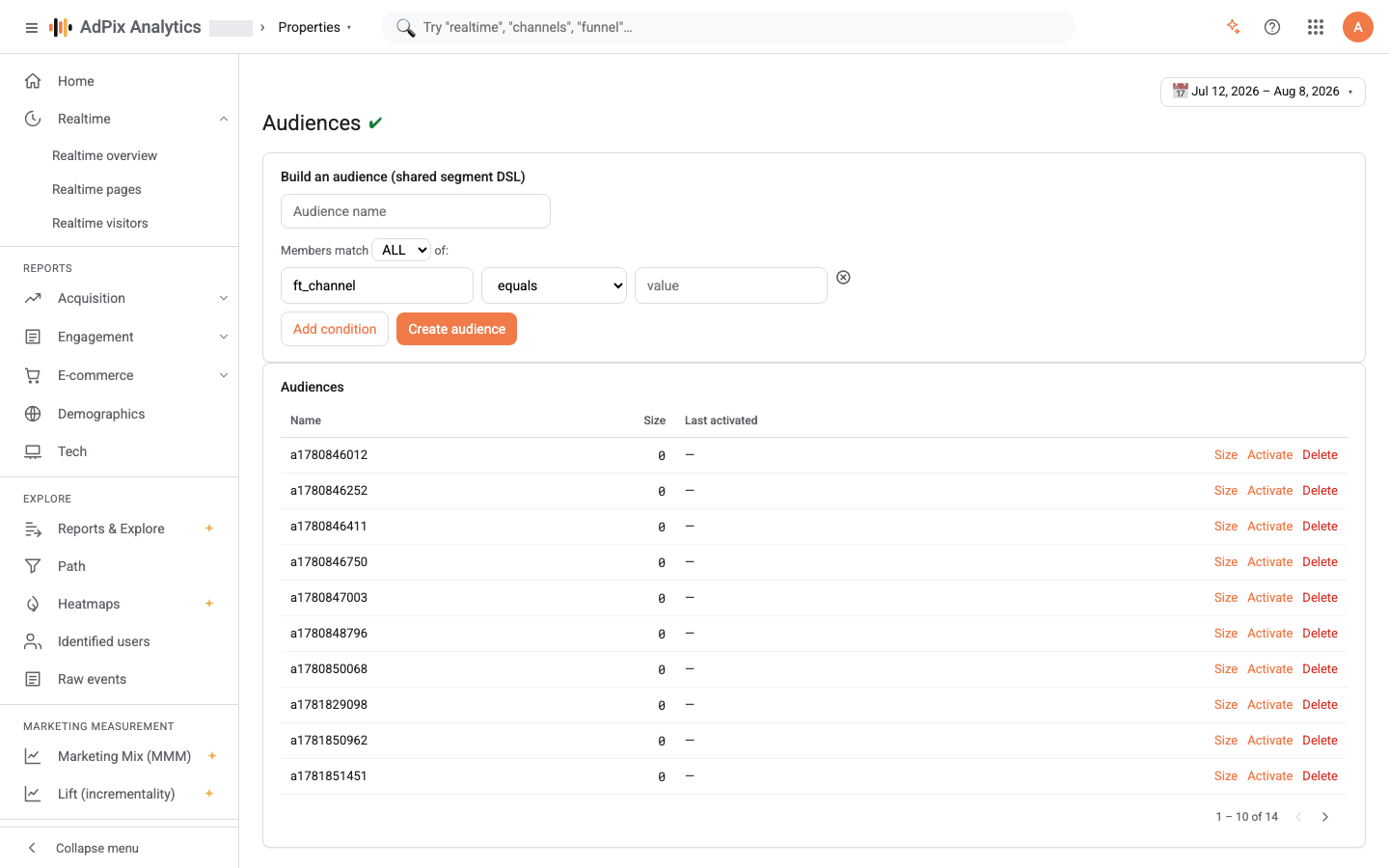Viewport: 1389px width, 868px height.
Task: Focus the top search box
Action: [728, 27]
